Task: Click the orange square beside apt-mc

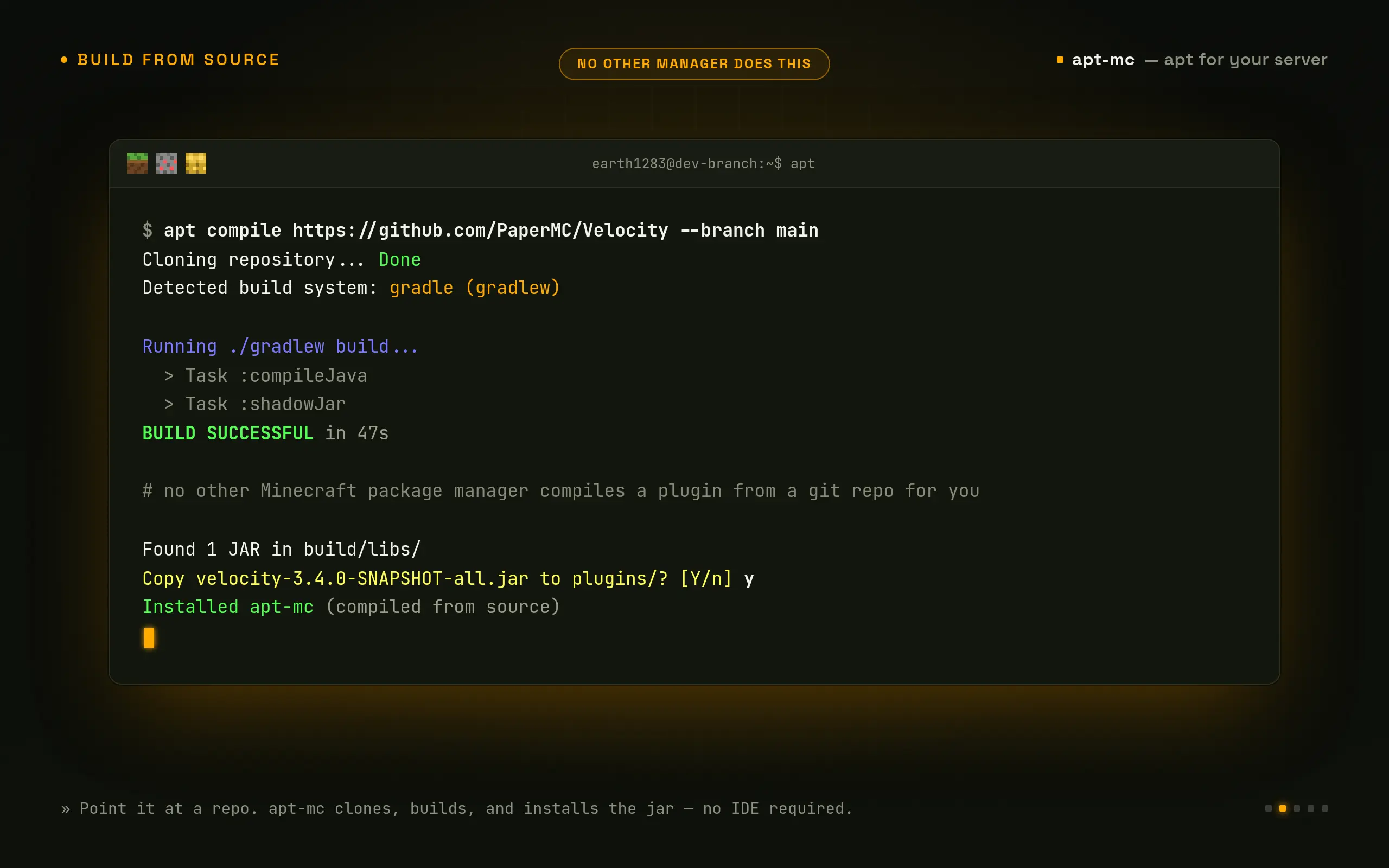Action: click(x=1060, y=60)
